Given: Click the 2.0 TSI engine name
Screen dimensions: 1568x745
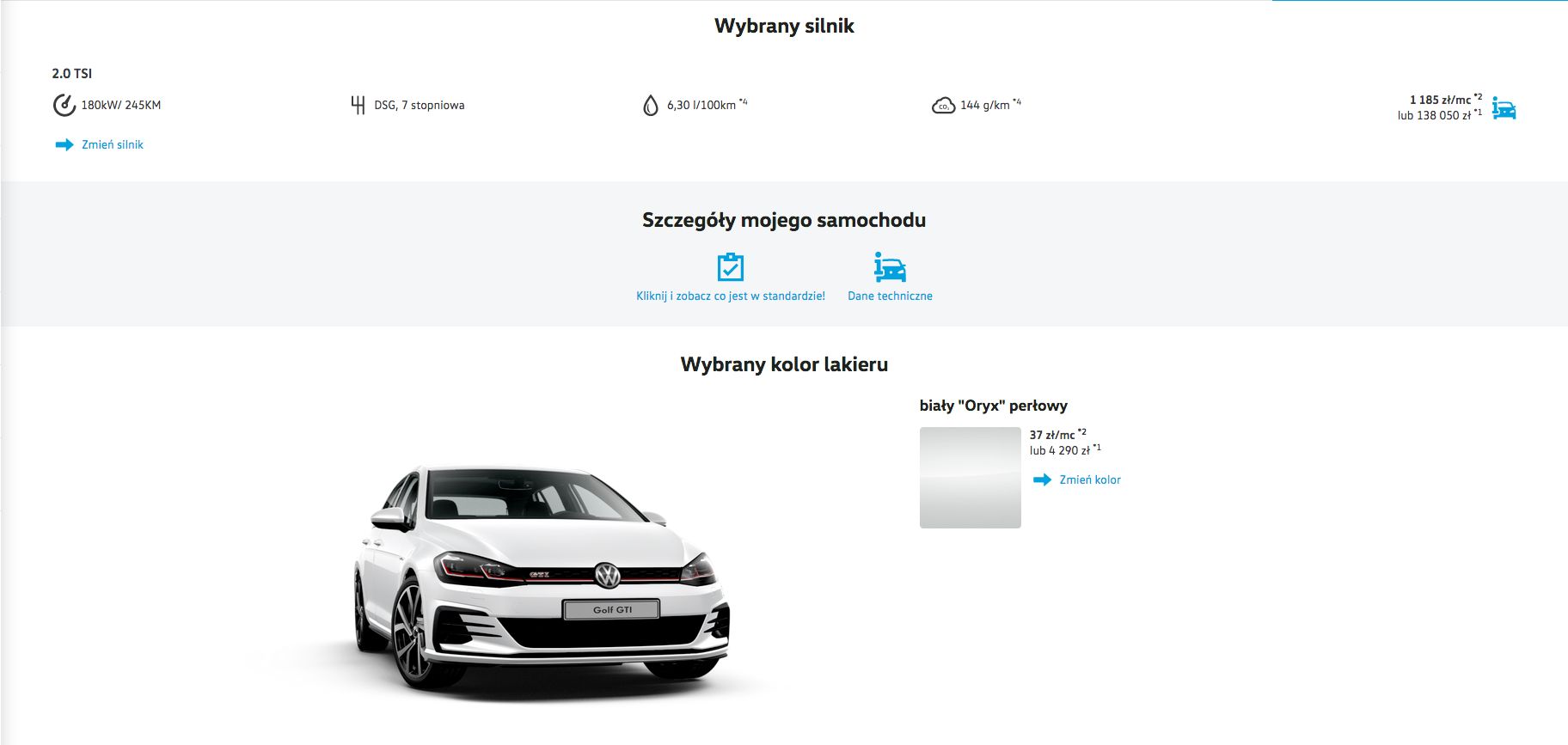Looking at the screenshot, I should pyautogui.click(x=72, y=73).
